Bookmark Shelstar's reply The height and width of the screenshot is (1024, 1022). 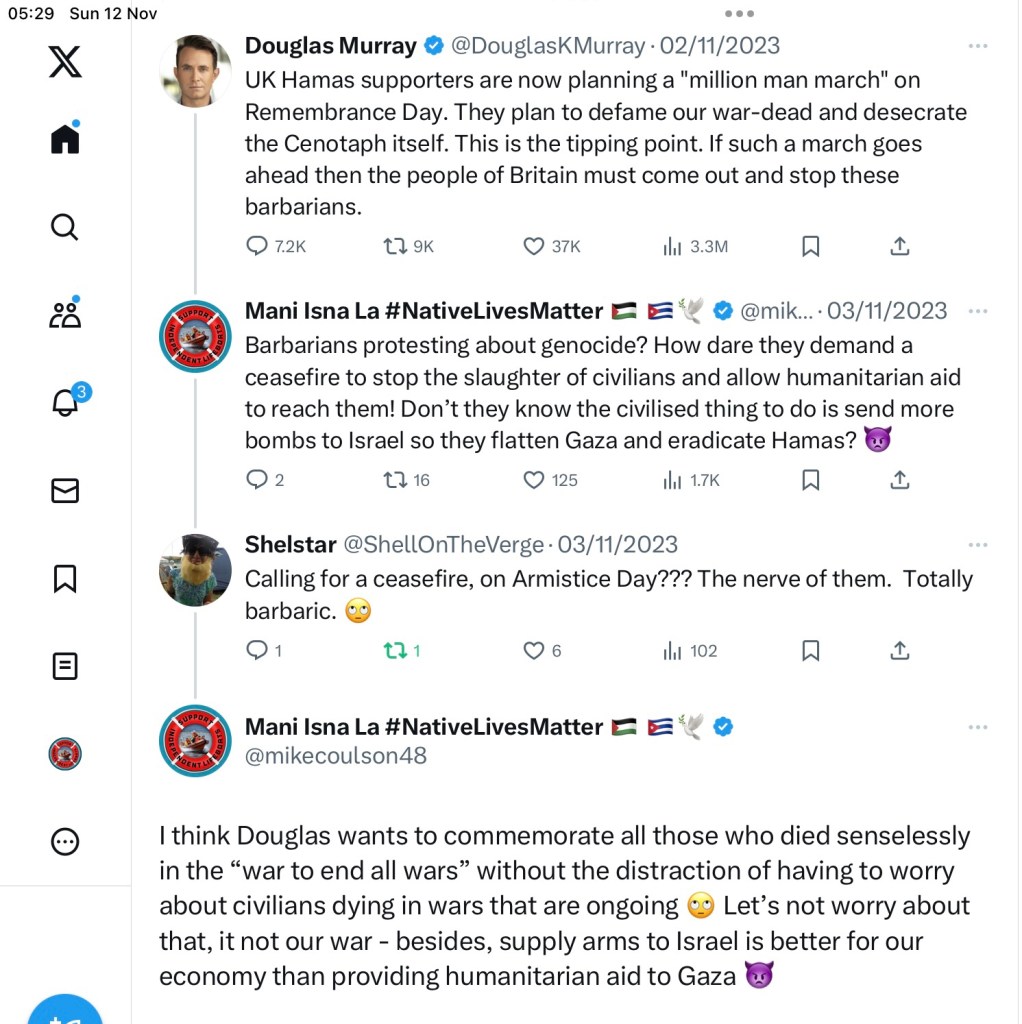tap(811, 651)
